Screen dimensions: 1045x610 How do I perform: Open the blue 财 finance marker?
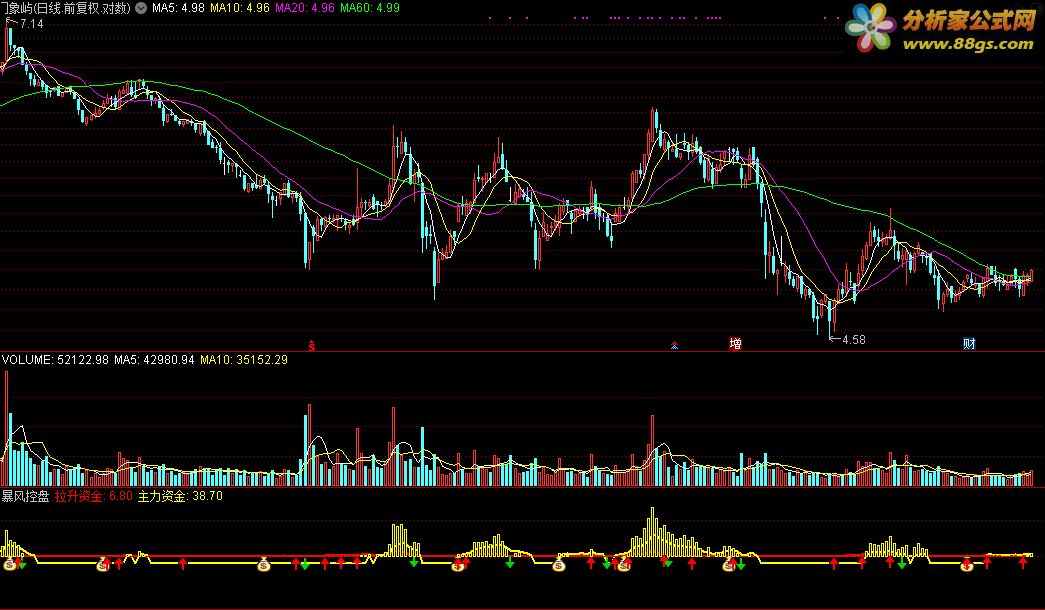(969, 344)
